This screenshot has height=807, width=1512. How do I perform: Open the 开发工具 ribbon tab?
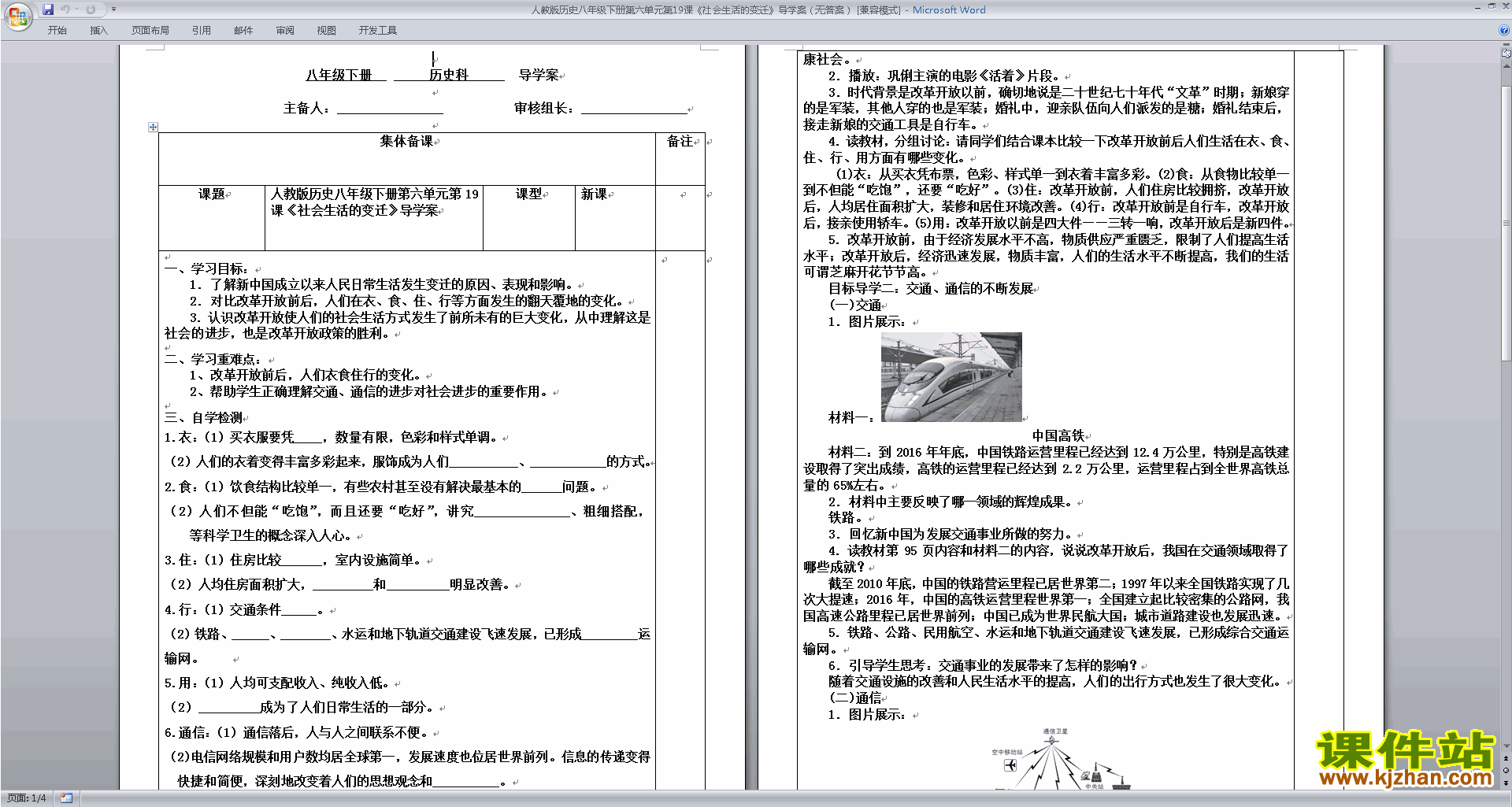378,30
